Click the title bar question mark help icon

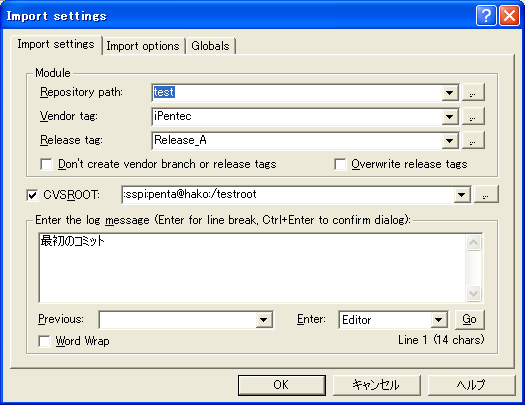click(x=486, y=15)
